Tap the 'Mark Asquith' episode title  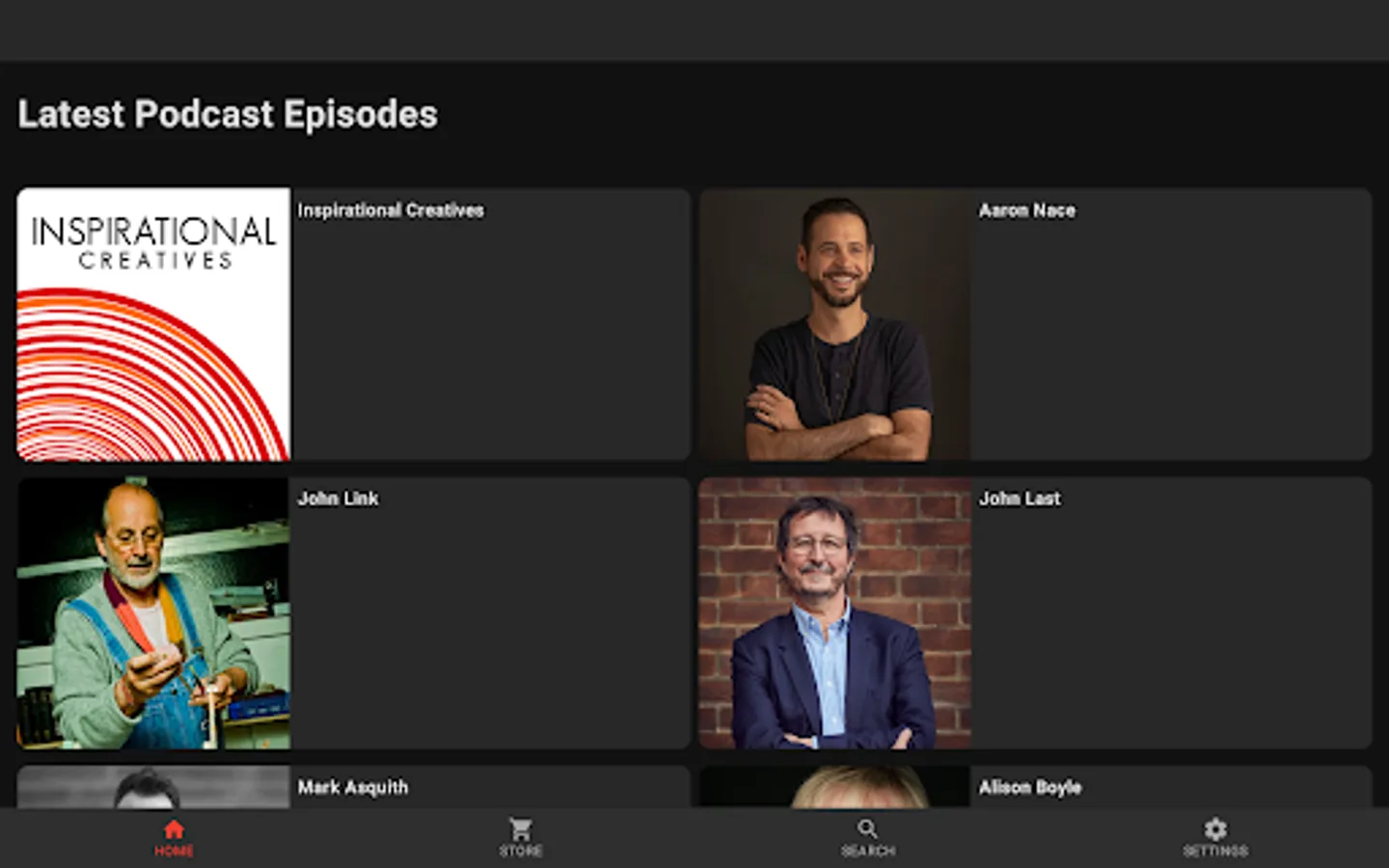click(353, 788)
